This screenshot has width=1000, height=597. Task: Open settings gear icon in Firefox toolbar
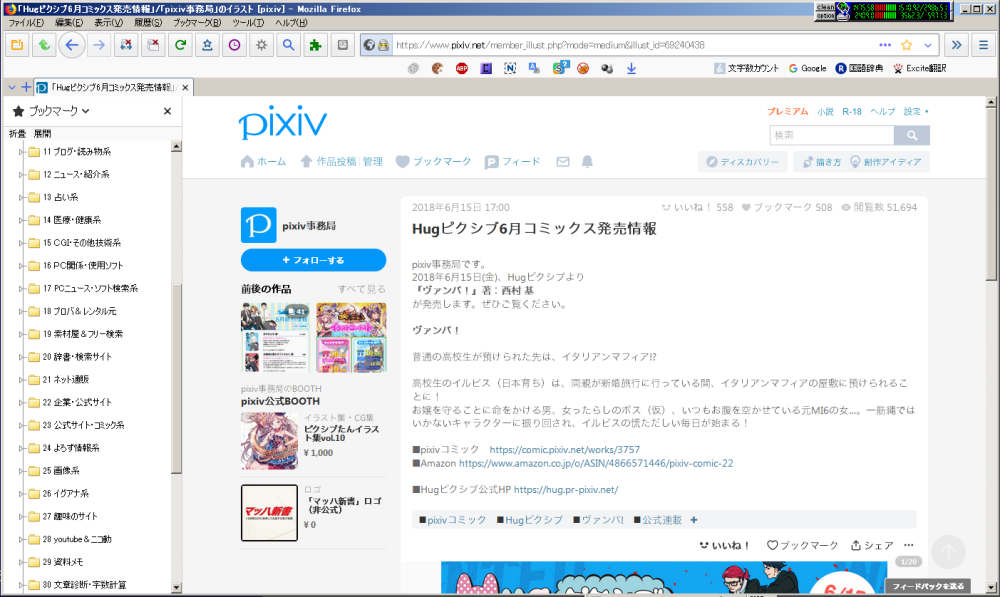click(261, 45)
